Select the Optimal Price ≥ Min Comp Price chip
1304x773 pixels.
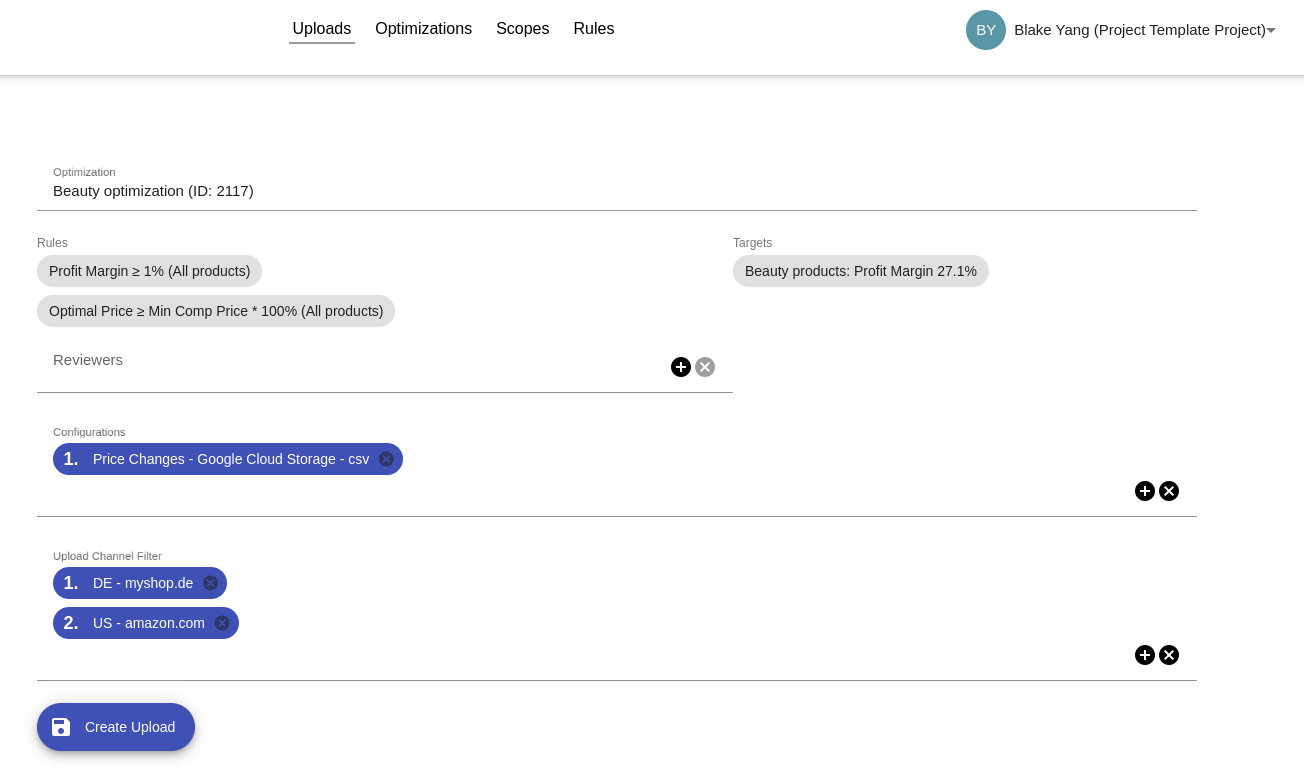point(216,311)
